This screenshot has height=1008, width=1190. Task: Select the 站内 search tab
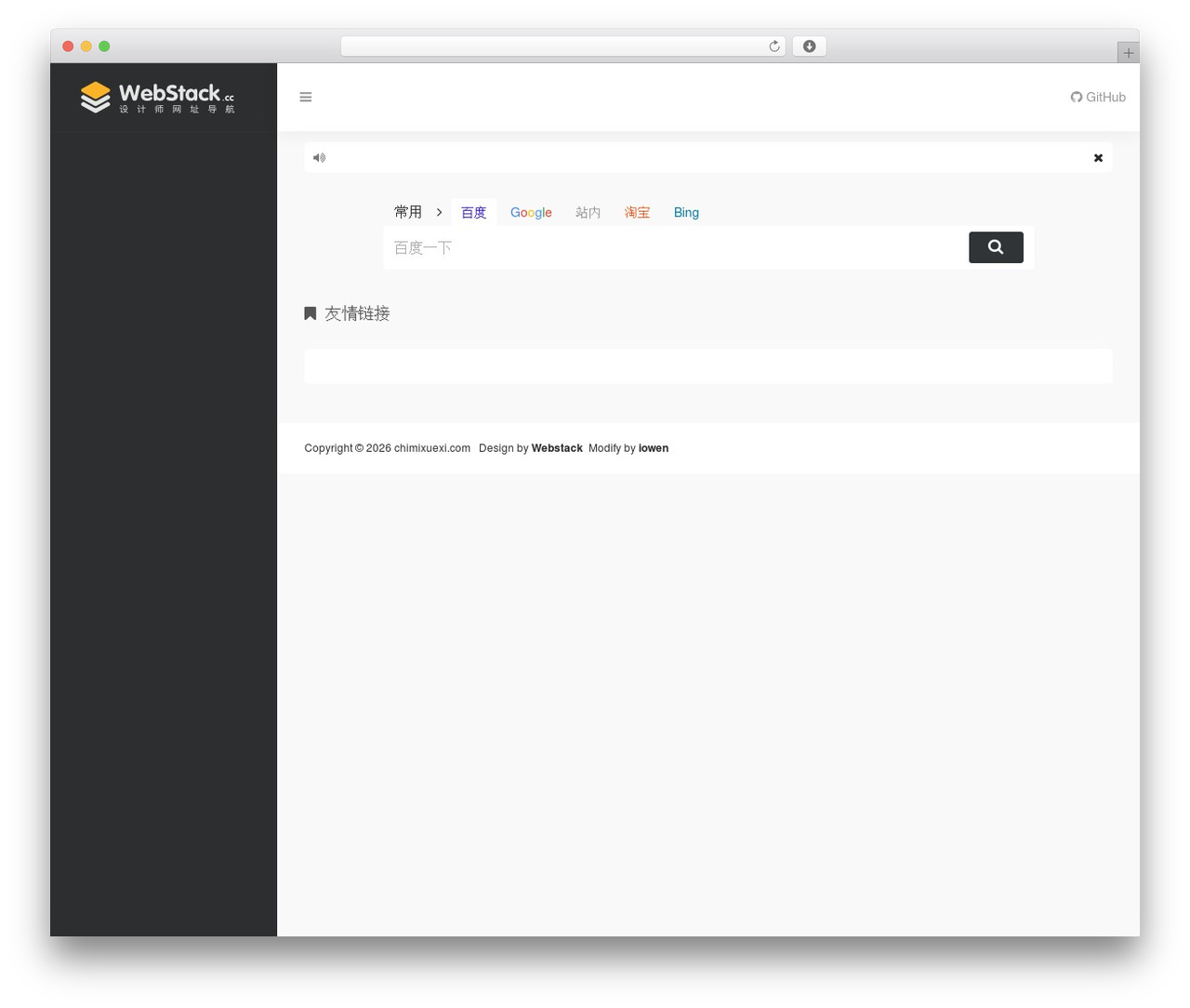[x=588, y=212]
